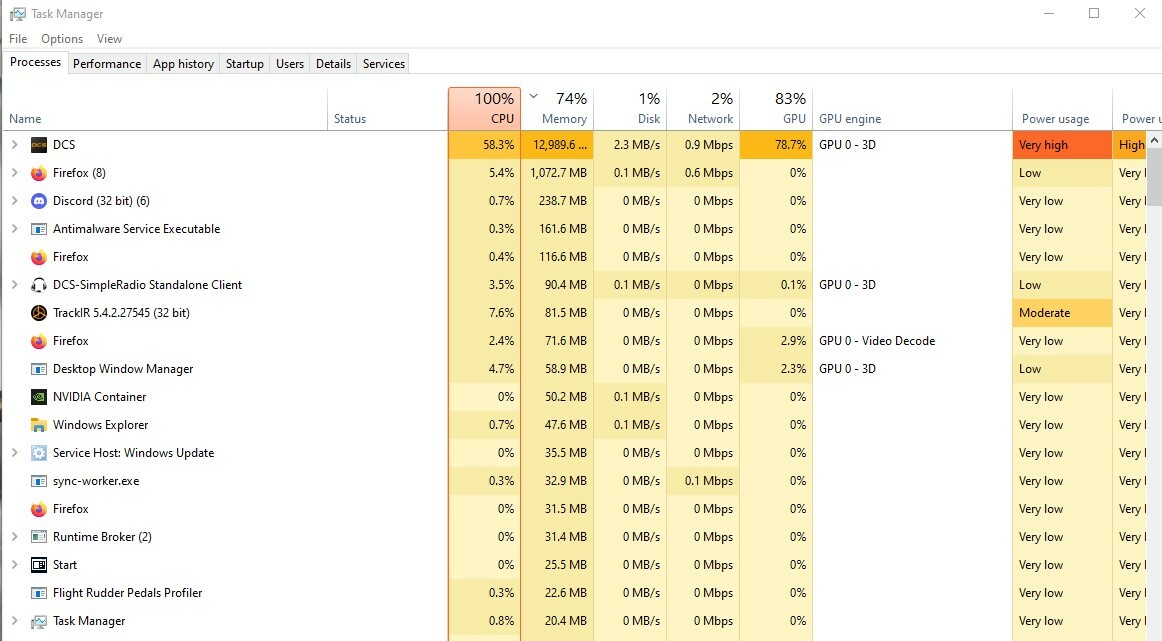Sort processes by the GPU percentage column
This screenshot has height=641, width=1162.
pyautogui.click(x=776, y=109)
